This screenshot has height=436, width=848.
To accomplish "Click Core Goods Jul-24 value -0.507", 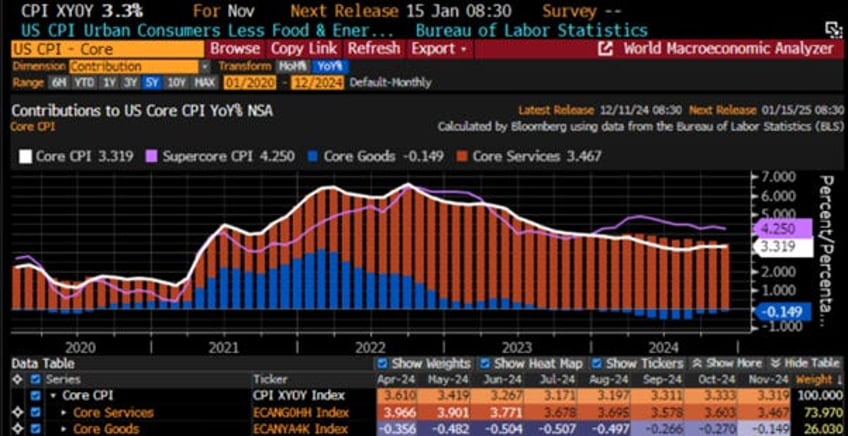I will [x=556, y=429].
